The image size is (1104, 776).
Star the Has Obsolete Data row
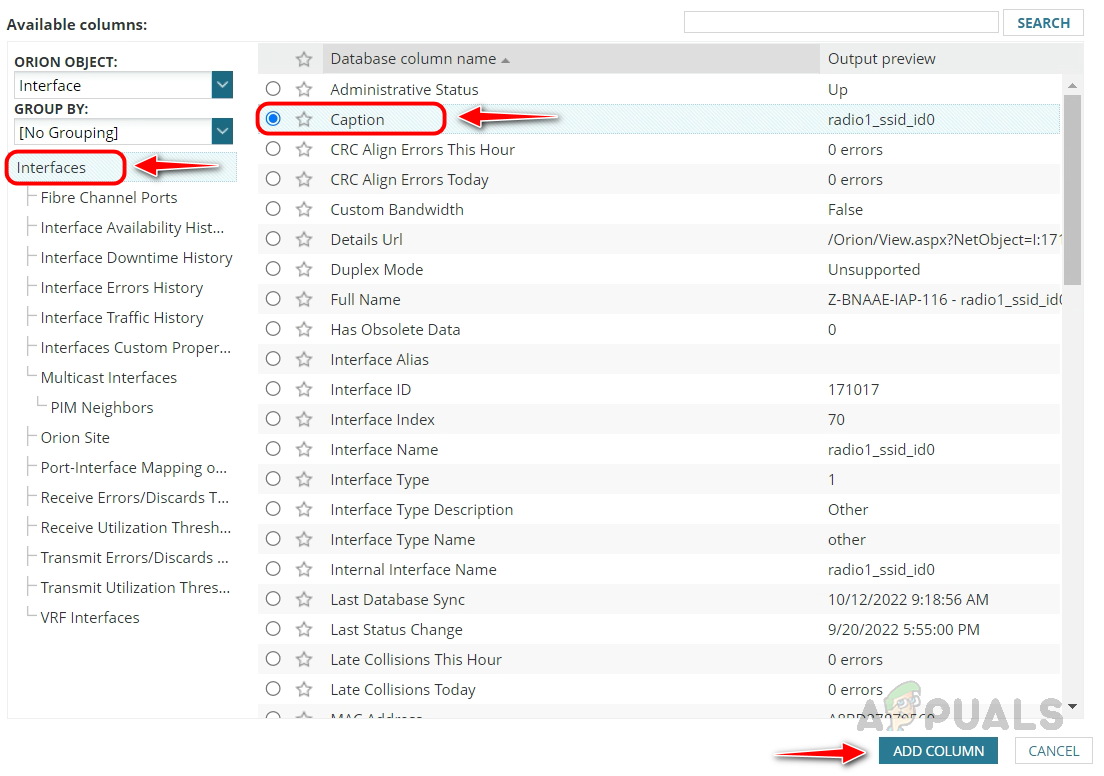(x=303, y=330)
